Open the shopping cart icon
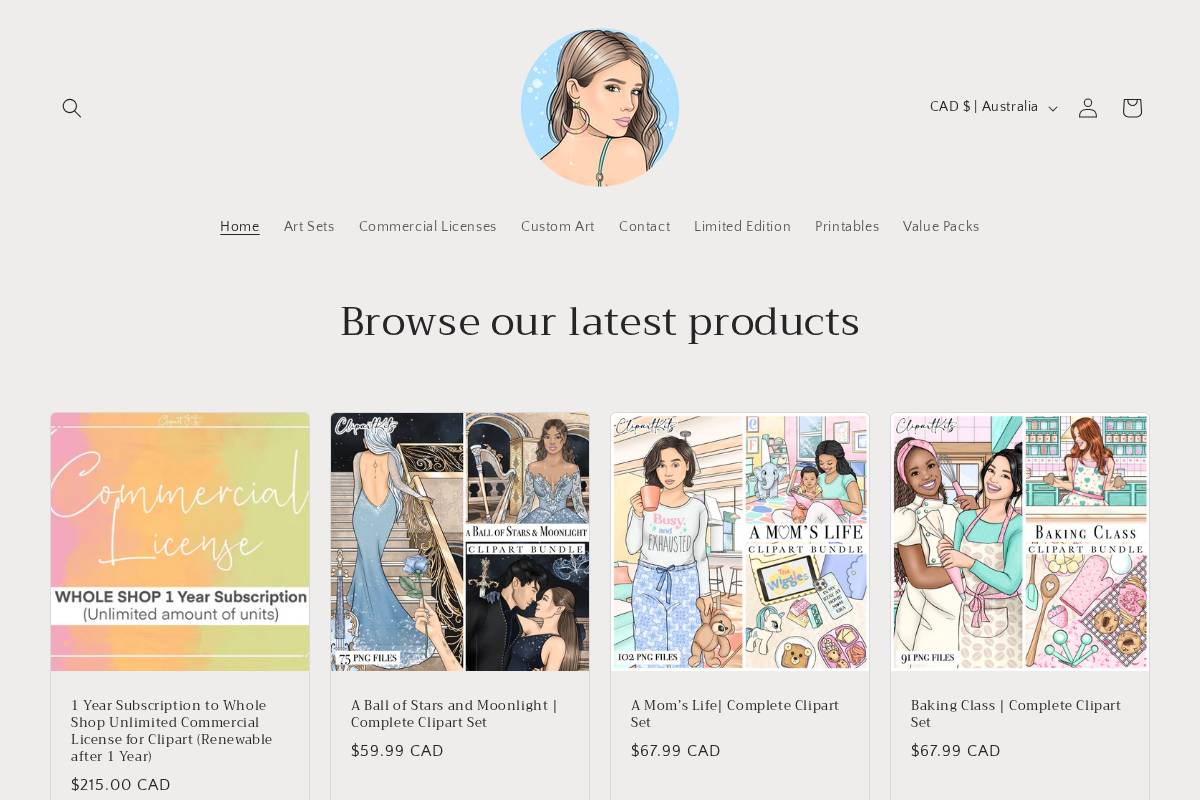Image resolution: width=1200 pixels, height=800 pixels. coord(1132,108)
